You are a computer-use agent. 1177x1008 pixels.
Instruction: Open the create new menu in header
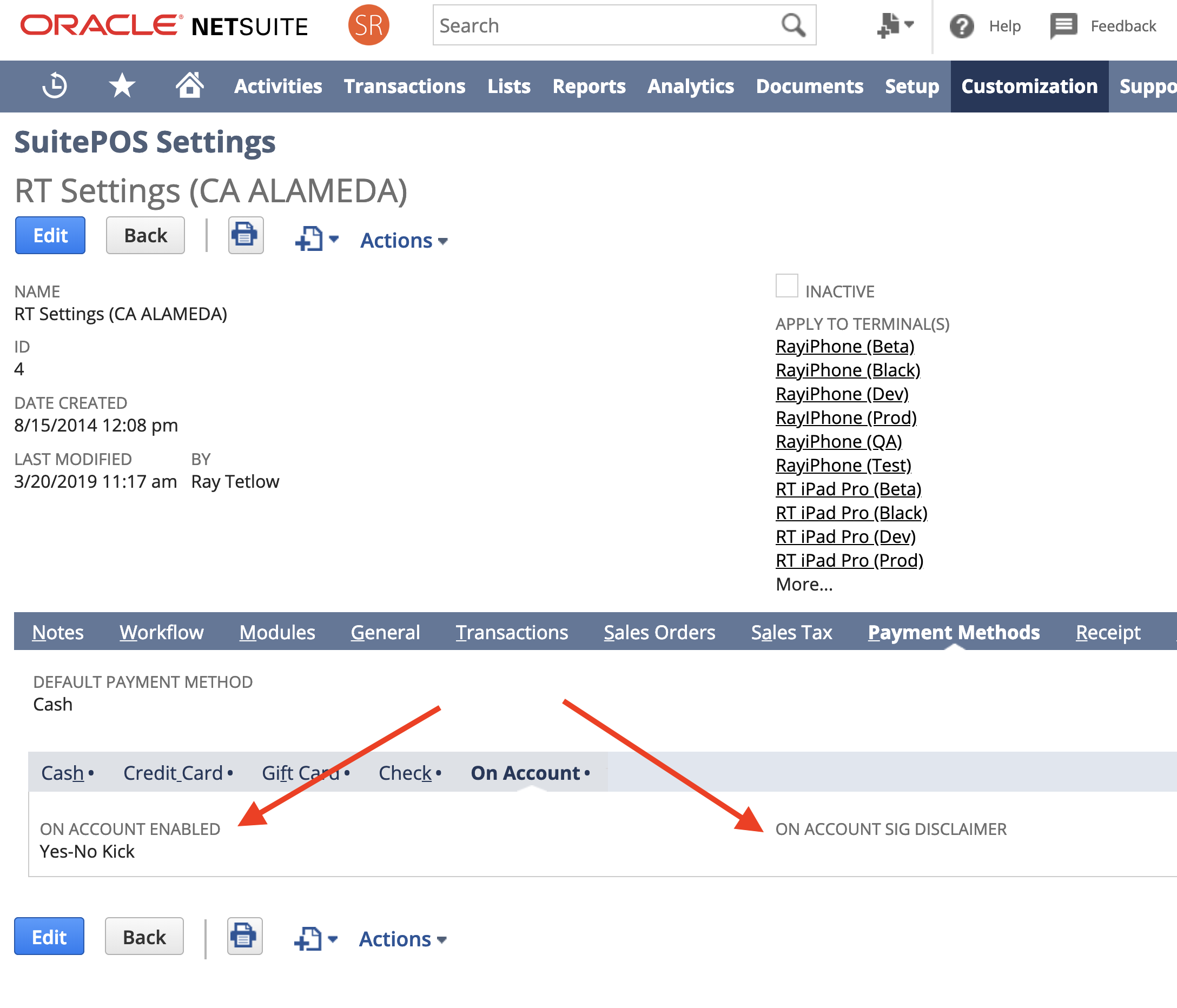(x=895, y=25)
